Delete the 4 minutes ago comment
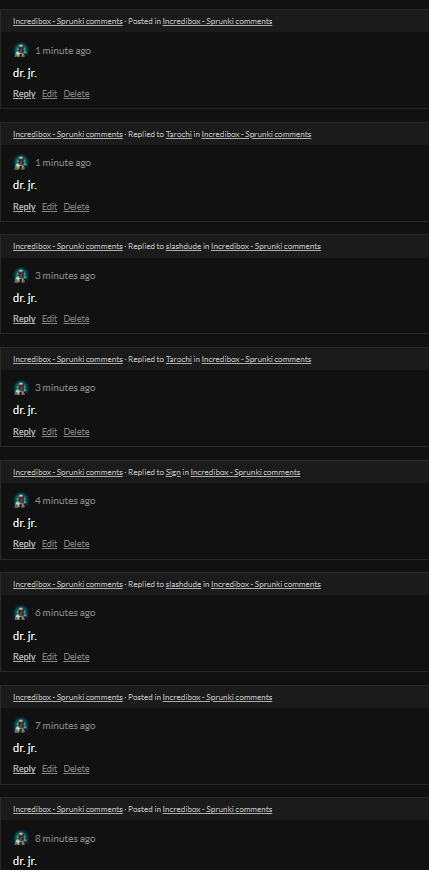The height and width of the screenshot is (870, 429). 77,544
